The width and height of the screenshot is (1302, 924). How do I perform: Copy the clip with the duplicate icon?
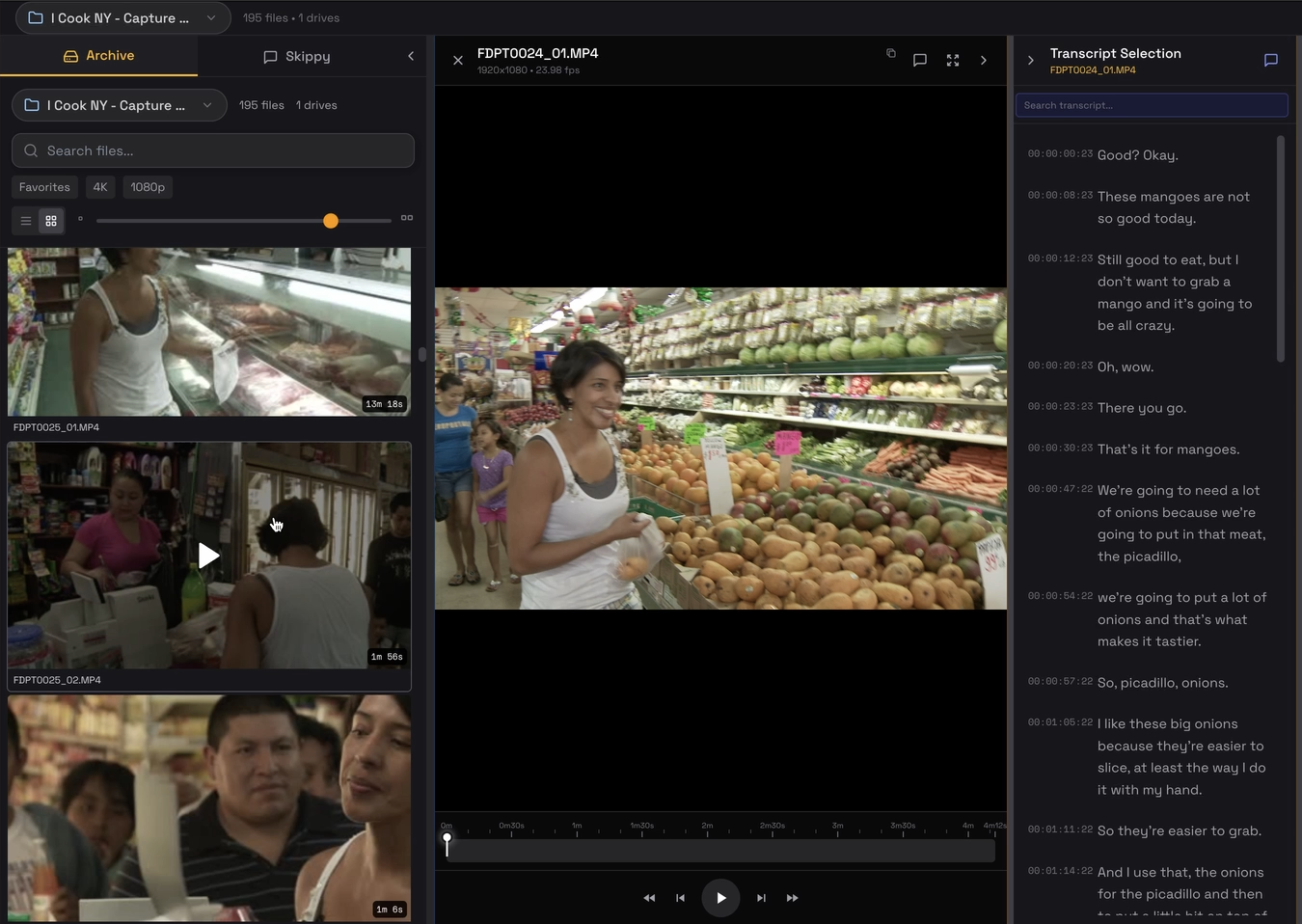click(890, 54)
